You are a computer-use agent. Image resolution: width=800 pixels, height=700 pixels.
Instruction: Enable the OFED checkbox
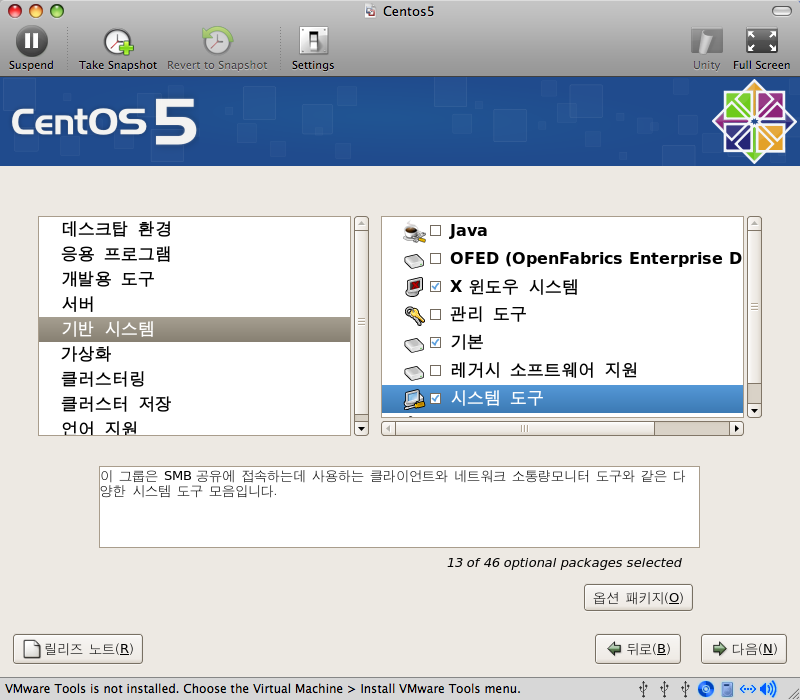point(435,258)
